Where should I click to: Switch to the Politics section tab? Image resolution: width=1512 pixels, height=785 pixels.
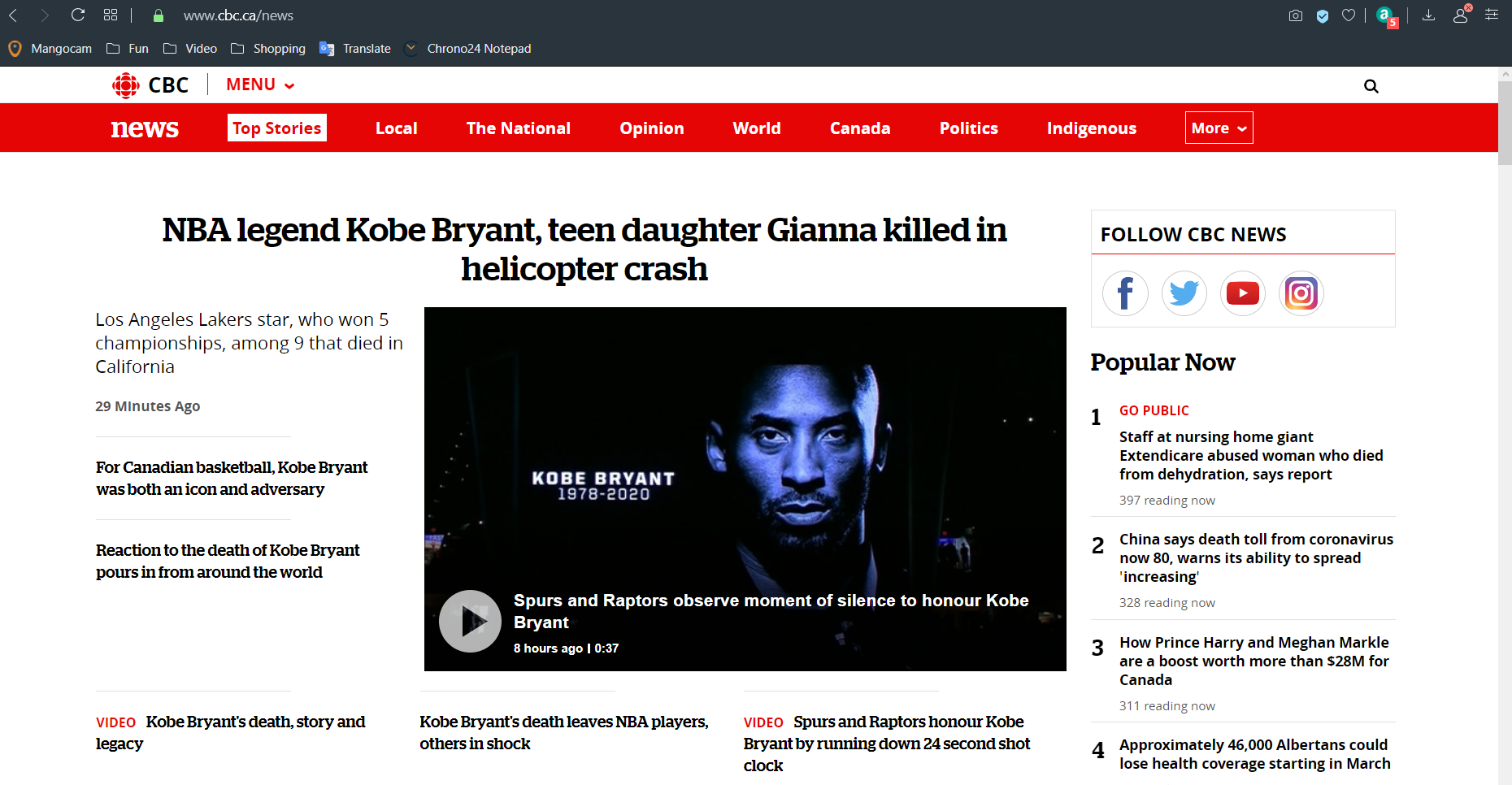pyautogui.click(x=968, y=128)
